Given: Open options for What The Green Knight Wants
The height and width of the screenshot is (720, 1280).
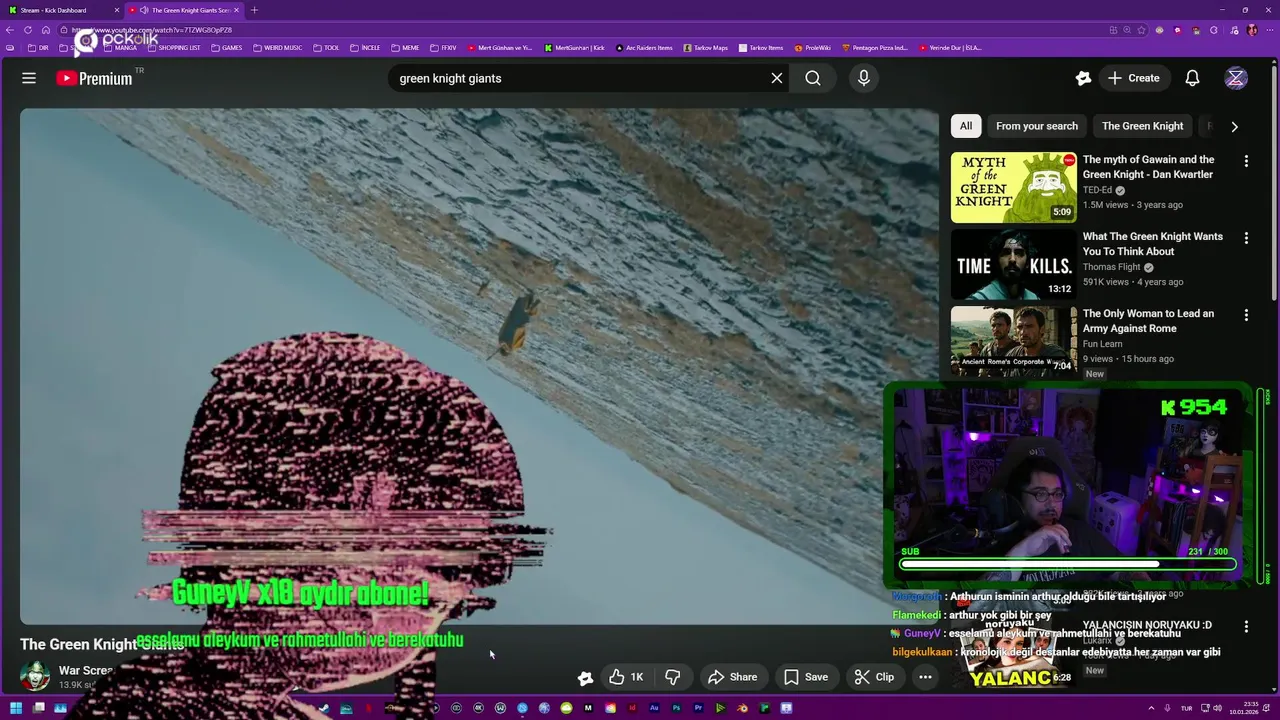Looking at the screenshot, I should point(1246,238).
